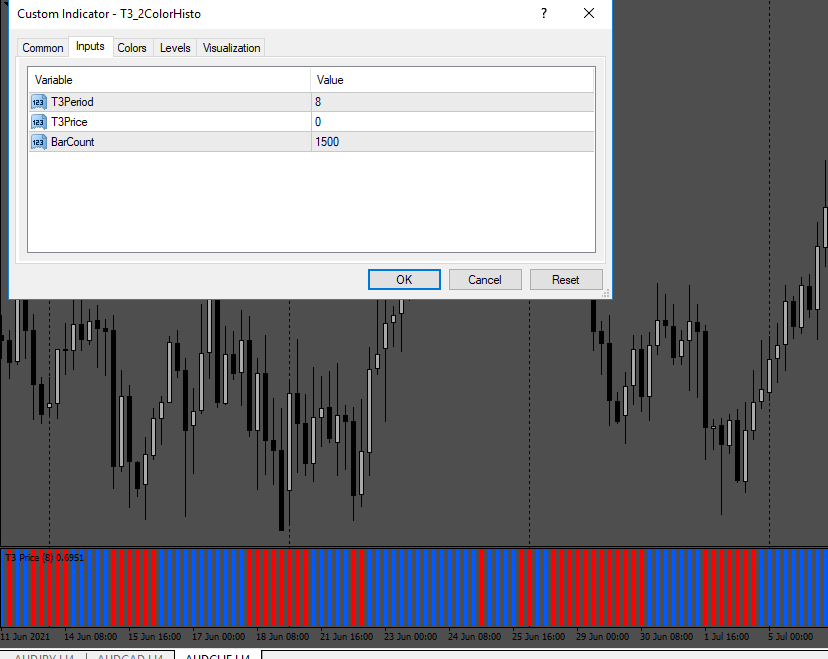Click the Value column header
828x659 pixels.
tap(453, 80)
